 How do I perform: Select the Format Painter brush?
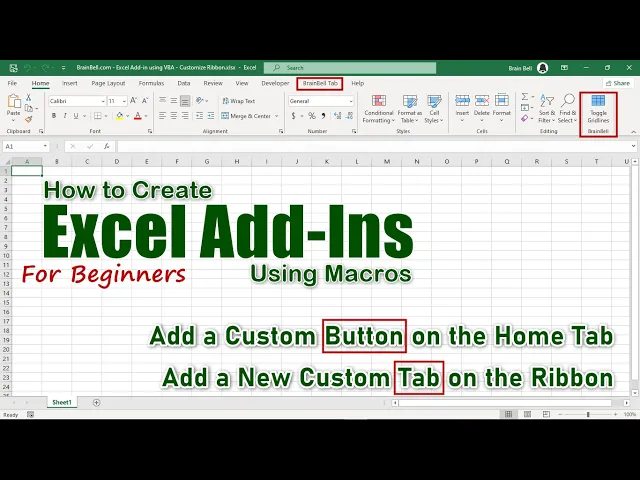29,119
